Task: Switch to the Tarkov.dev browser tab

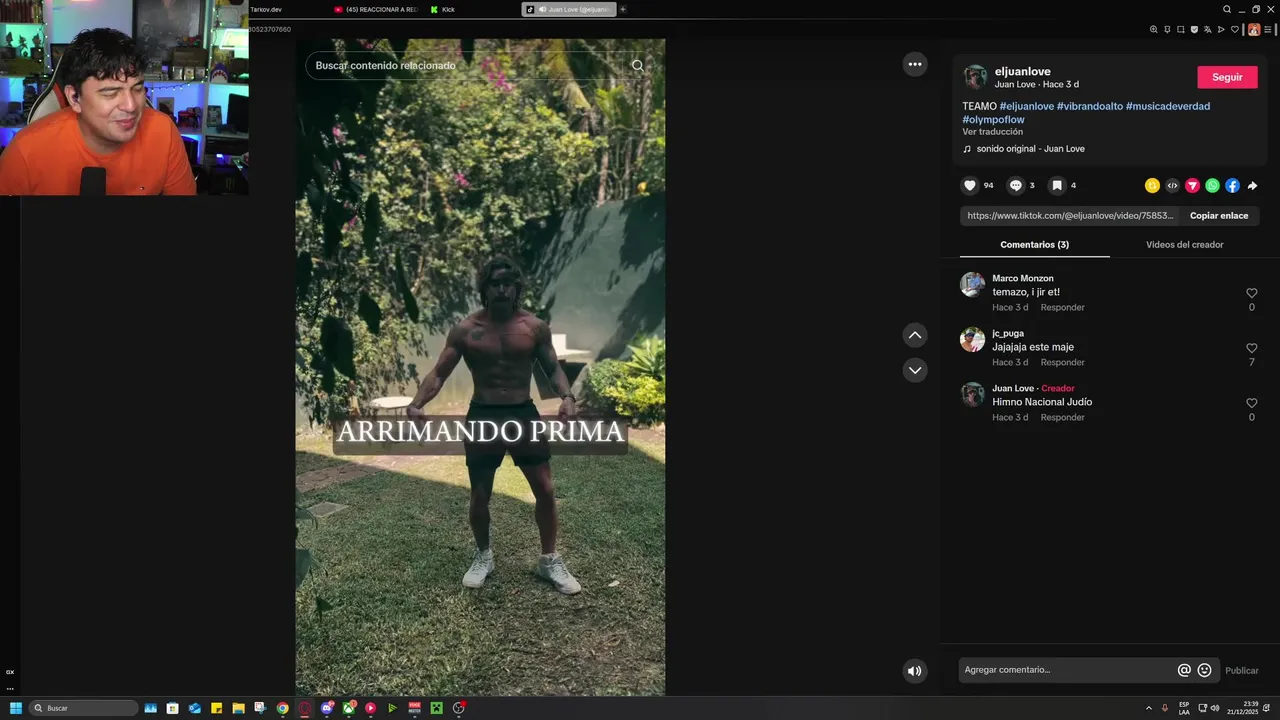Action: [x=266, y=9]
